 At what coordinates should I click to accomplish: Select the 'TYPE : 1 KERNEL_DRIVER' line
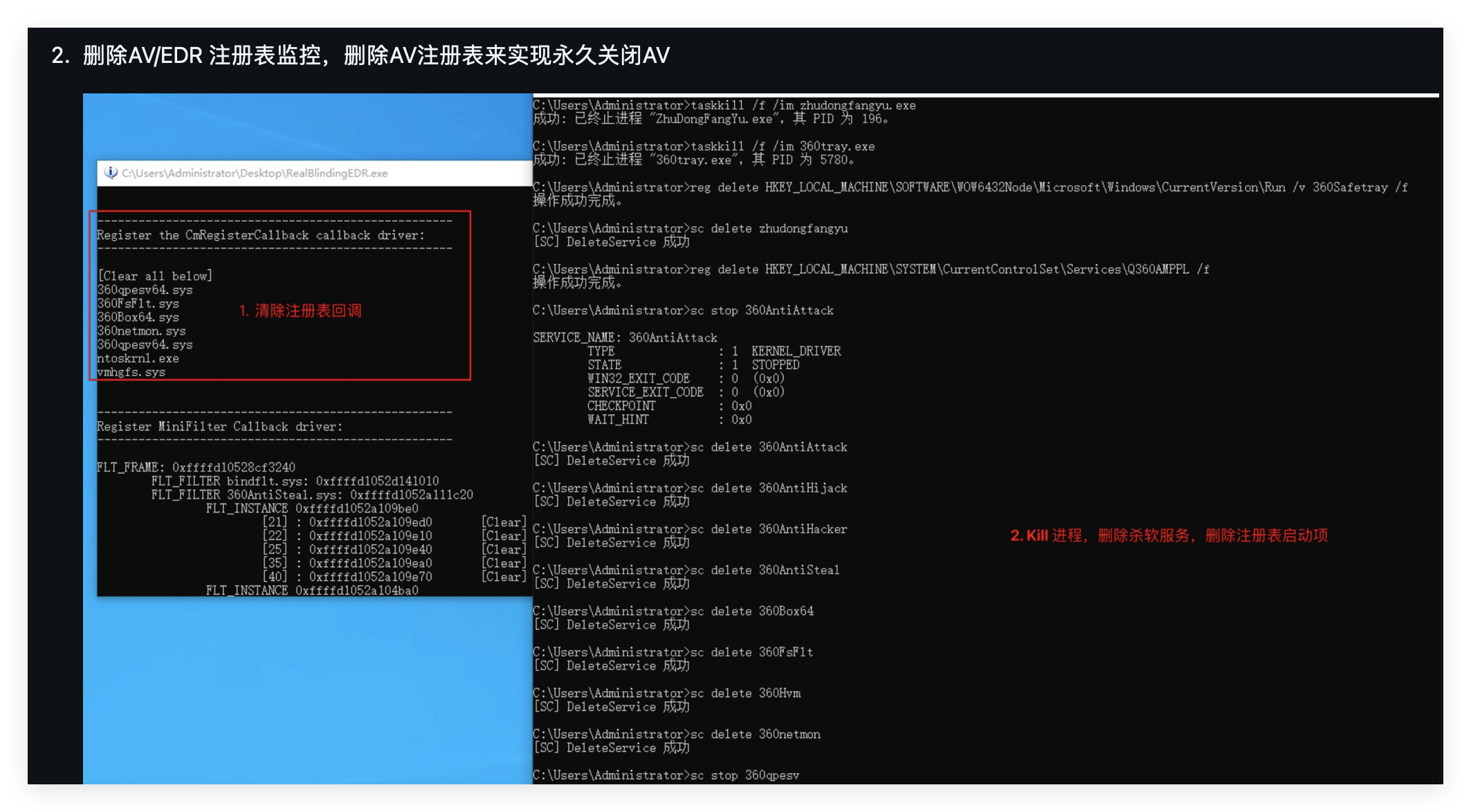pos(714,351)
